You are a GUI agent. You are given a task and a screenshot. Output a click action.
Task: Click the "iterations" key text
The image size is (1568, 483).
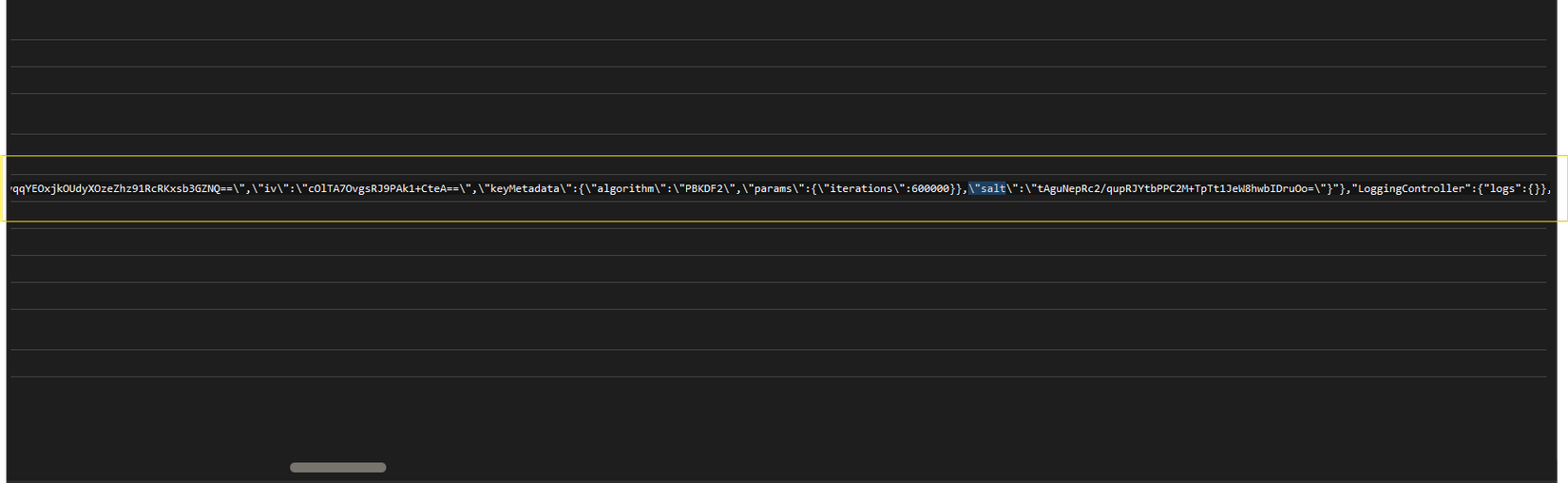coord(862,189)
